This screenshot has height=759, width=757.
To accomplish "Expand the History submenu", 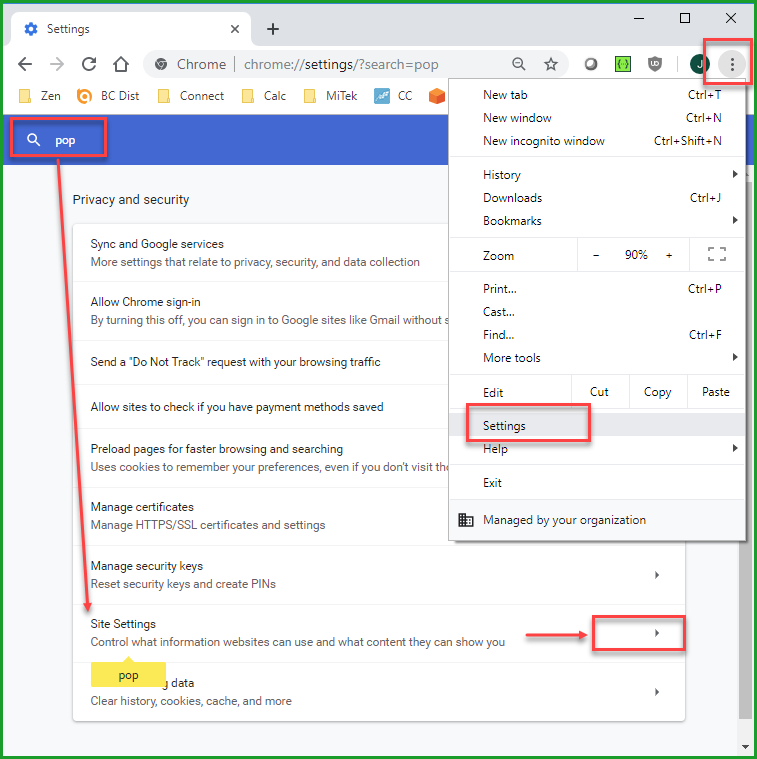I will click(597, 175).
